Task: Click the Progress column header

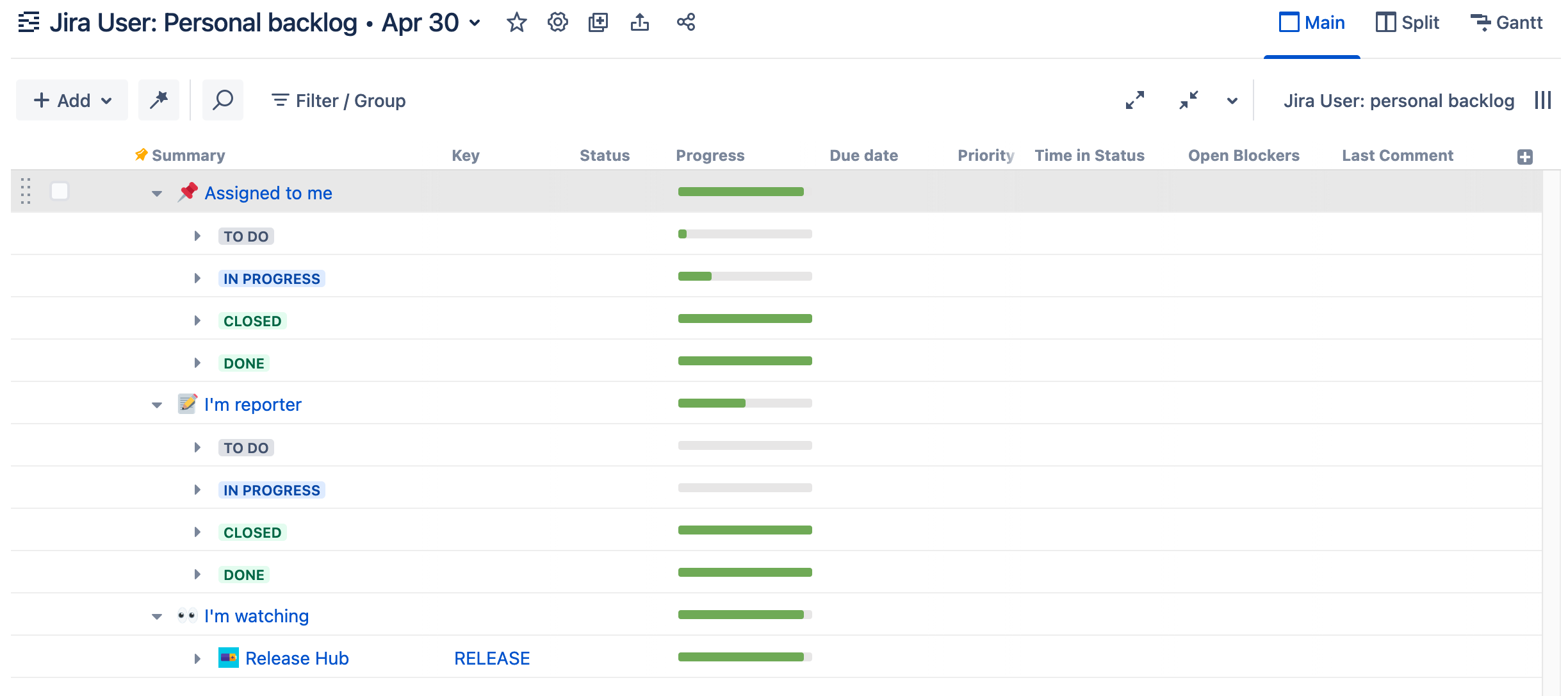Action: point(710,155)
